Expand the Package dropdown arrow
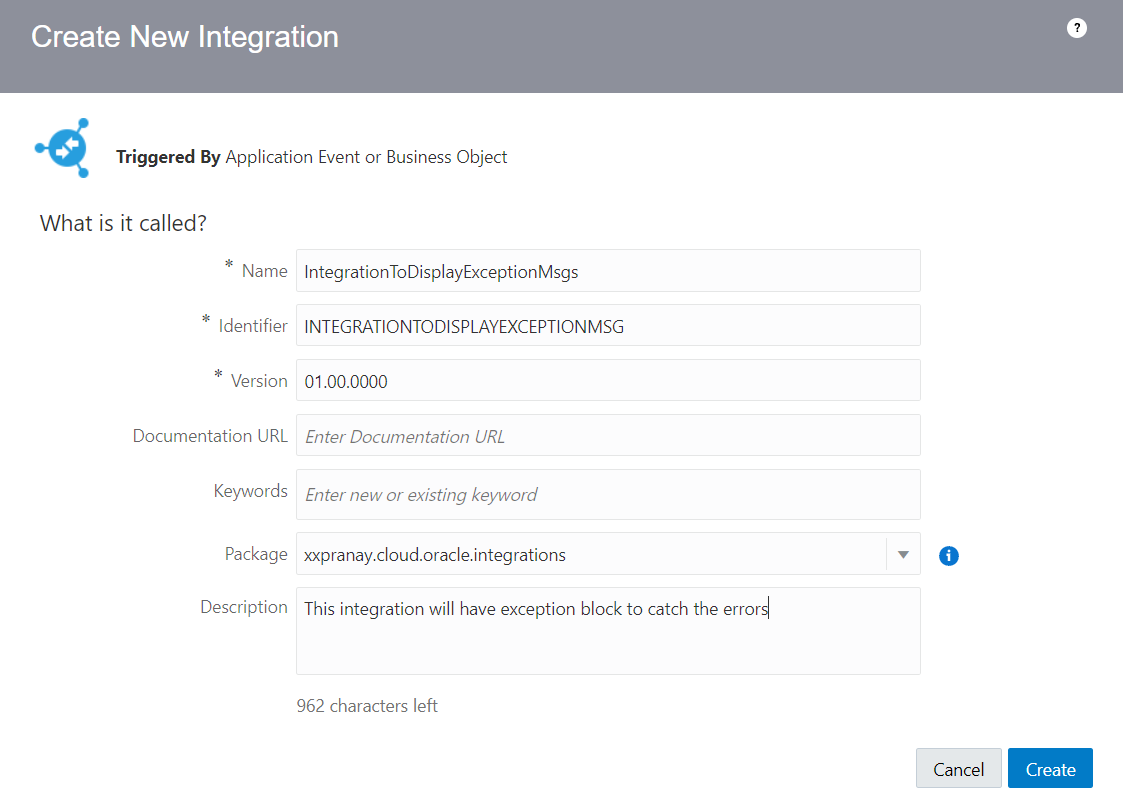The height and width of the screenshot is (795, 1123). pyautogui.click(x=903, y=554)
